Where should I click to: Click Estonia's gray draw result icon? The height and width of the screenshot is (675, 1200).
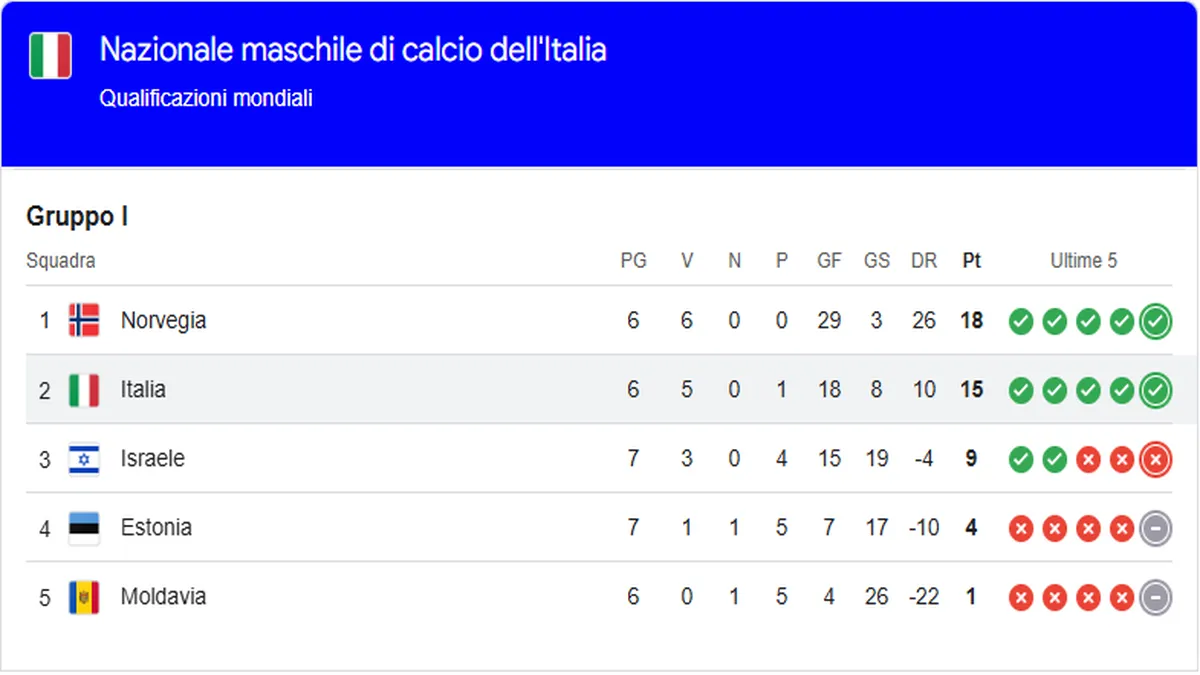coord(1155,528)
